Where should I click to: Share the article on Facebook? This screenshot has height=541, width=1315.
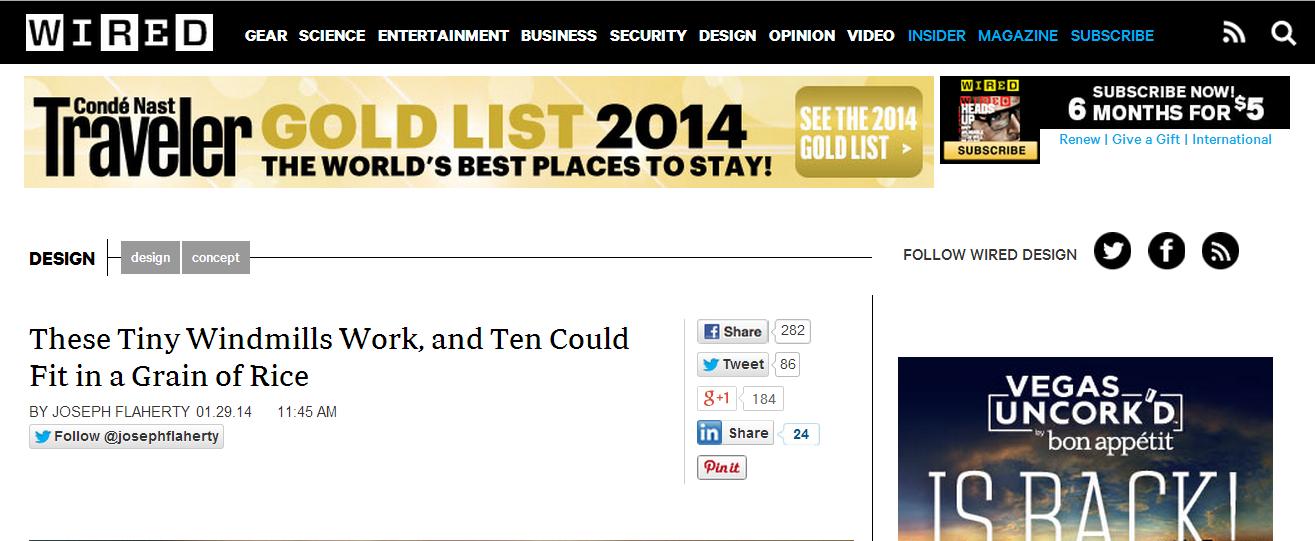click(733, 332)
